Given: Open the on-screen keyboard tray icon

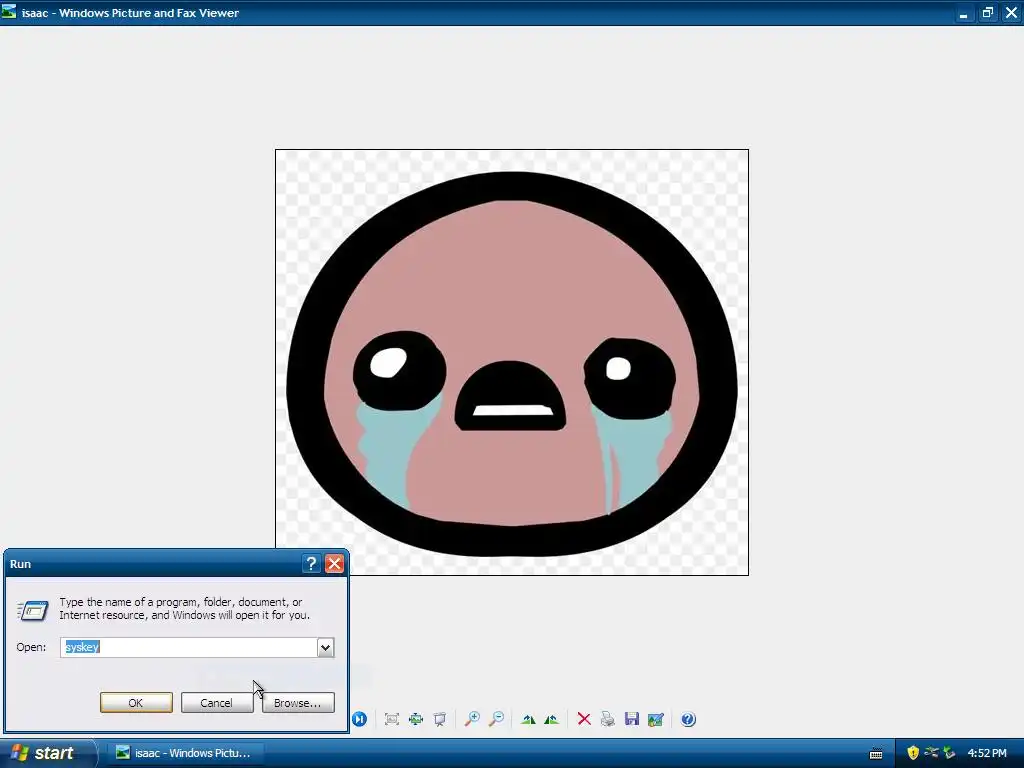Looking at the screenshot, I should (876, 754).
